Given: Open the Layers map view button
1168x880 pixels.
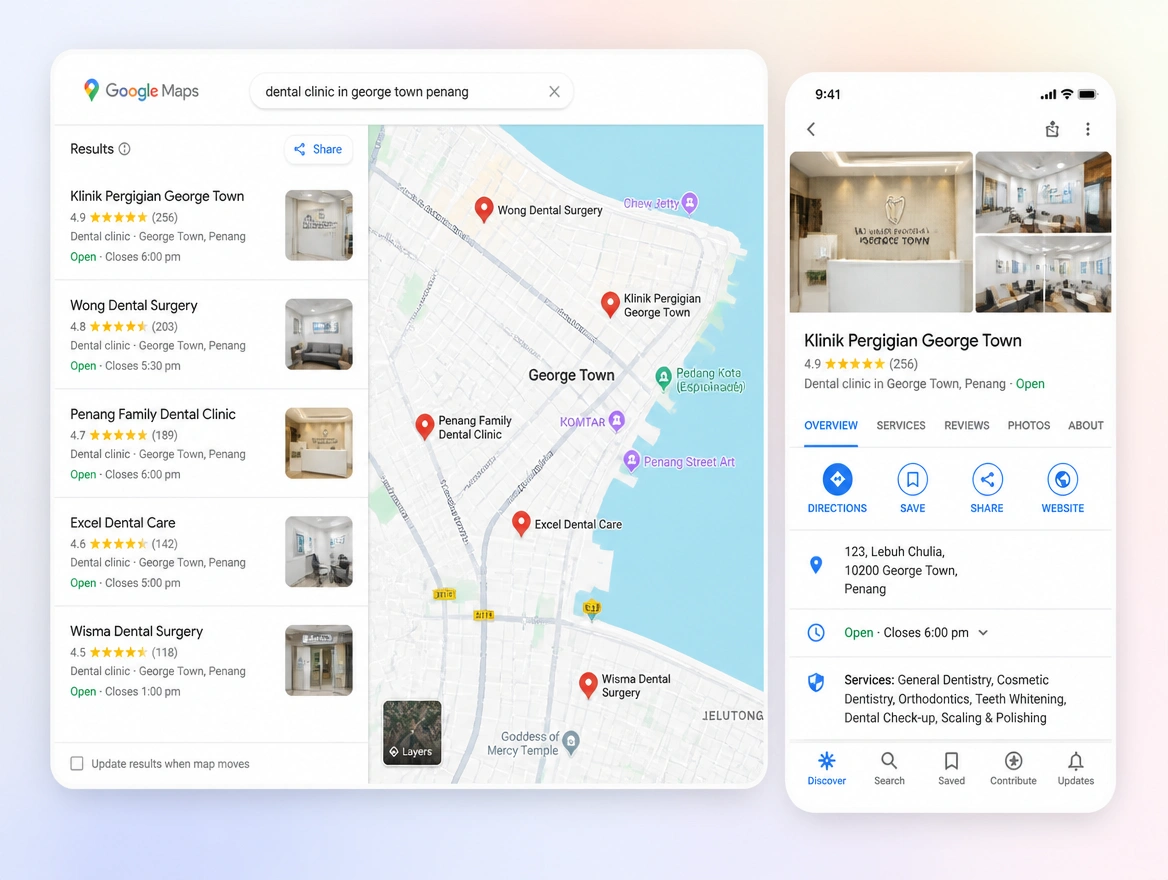Looking at the screenshot, I should click(x=412, y=732).
